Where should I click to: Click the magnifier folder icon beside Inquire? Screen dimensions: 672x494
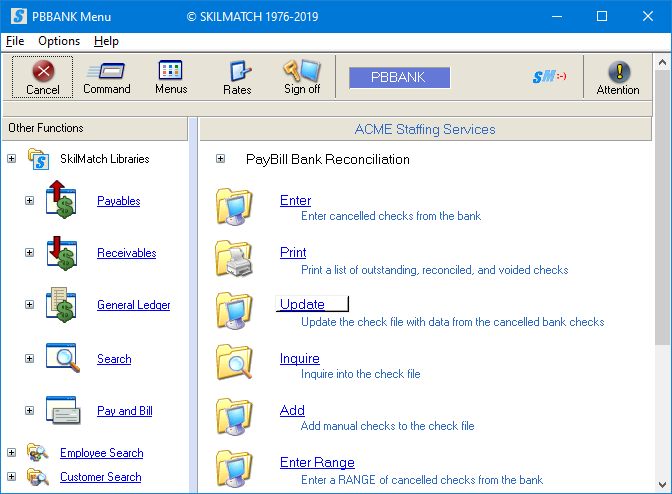coord(234,362)
